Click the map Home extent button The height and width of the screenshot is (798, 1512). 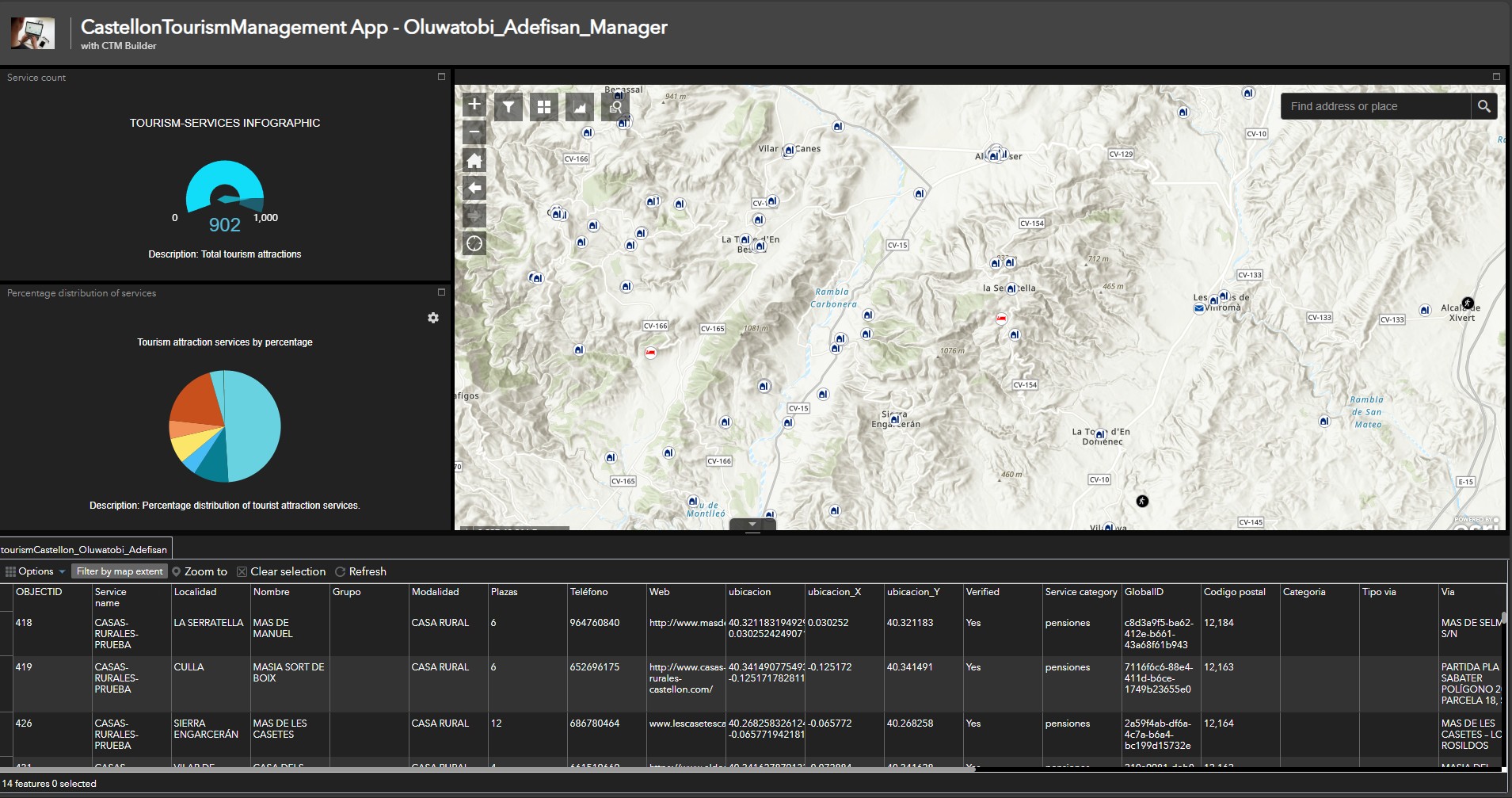point(474,161)
